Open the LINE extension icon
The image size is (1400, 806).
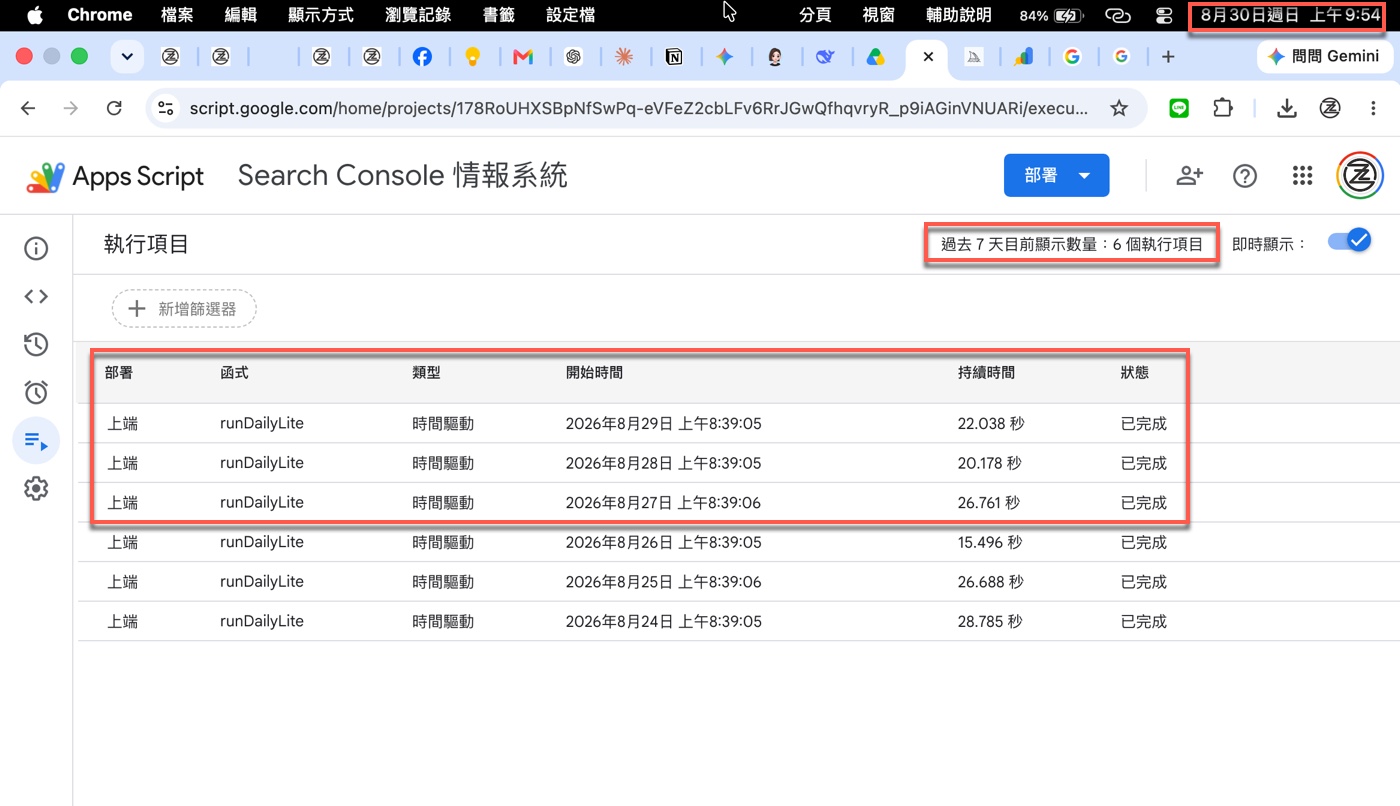click(x=1179, y=108)
